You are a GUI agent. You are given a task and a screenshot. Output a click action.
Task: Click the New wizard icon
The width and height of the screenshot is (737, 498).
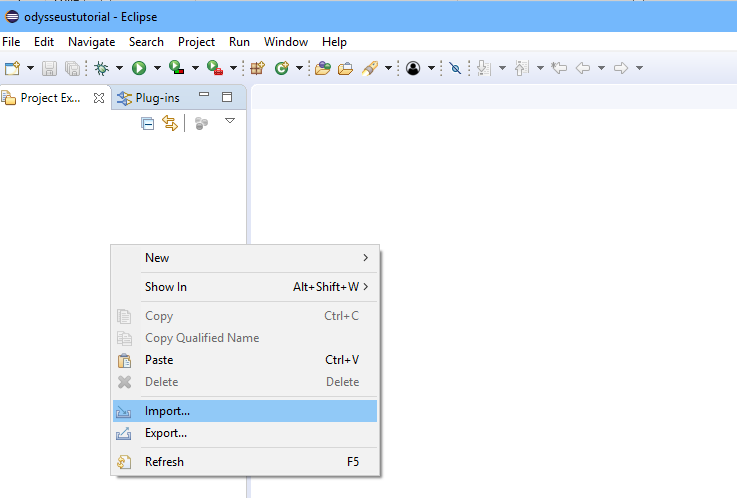click(12, 68)
